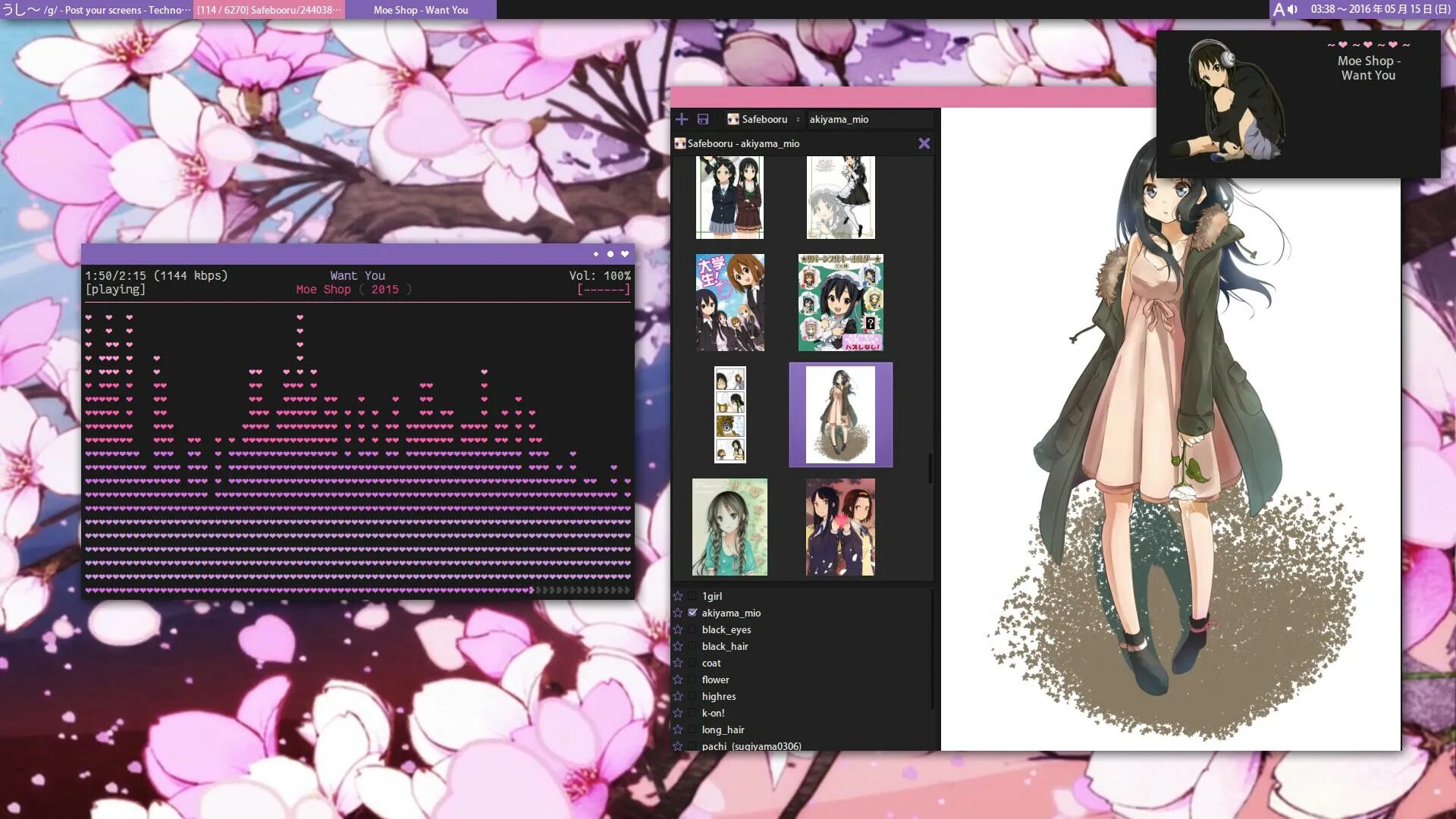The height and width of the screenshot is (819, 1456).
Task: Click the music player heart progress bar
Action: point(356,590)
